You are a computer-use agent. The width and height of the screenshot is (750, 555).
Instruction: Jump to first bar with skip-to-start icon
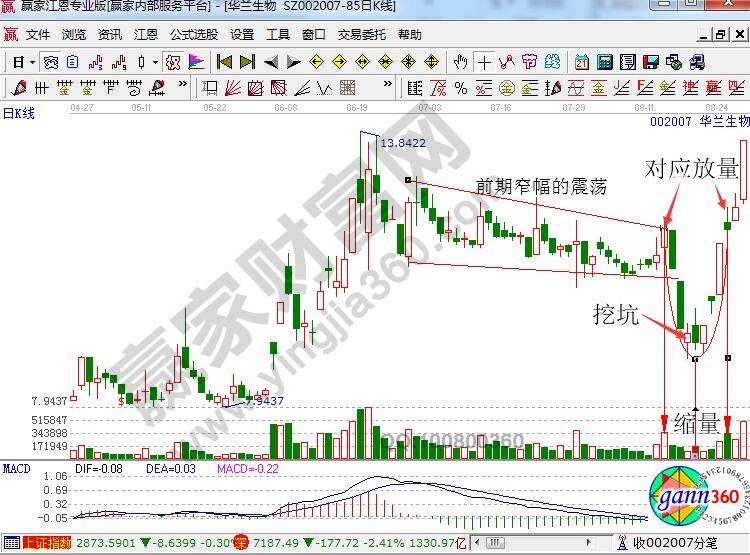225,62
